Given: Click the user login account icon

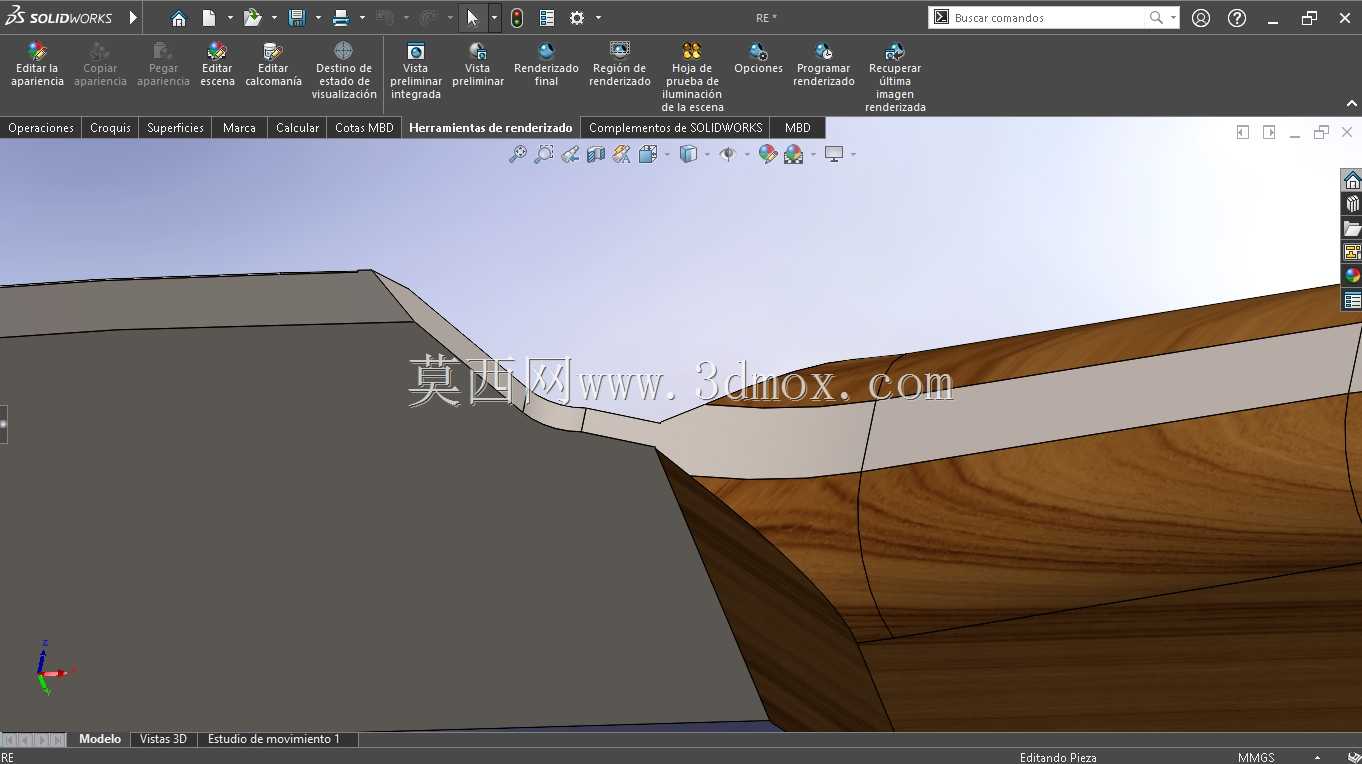Looking at the screenshot, I should click(1201, 18).
